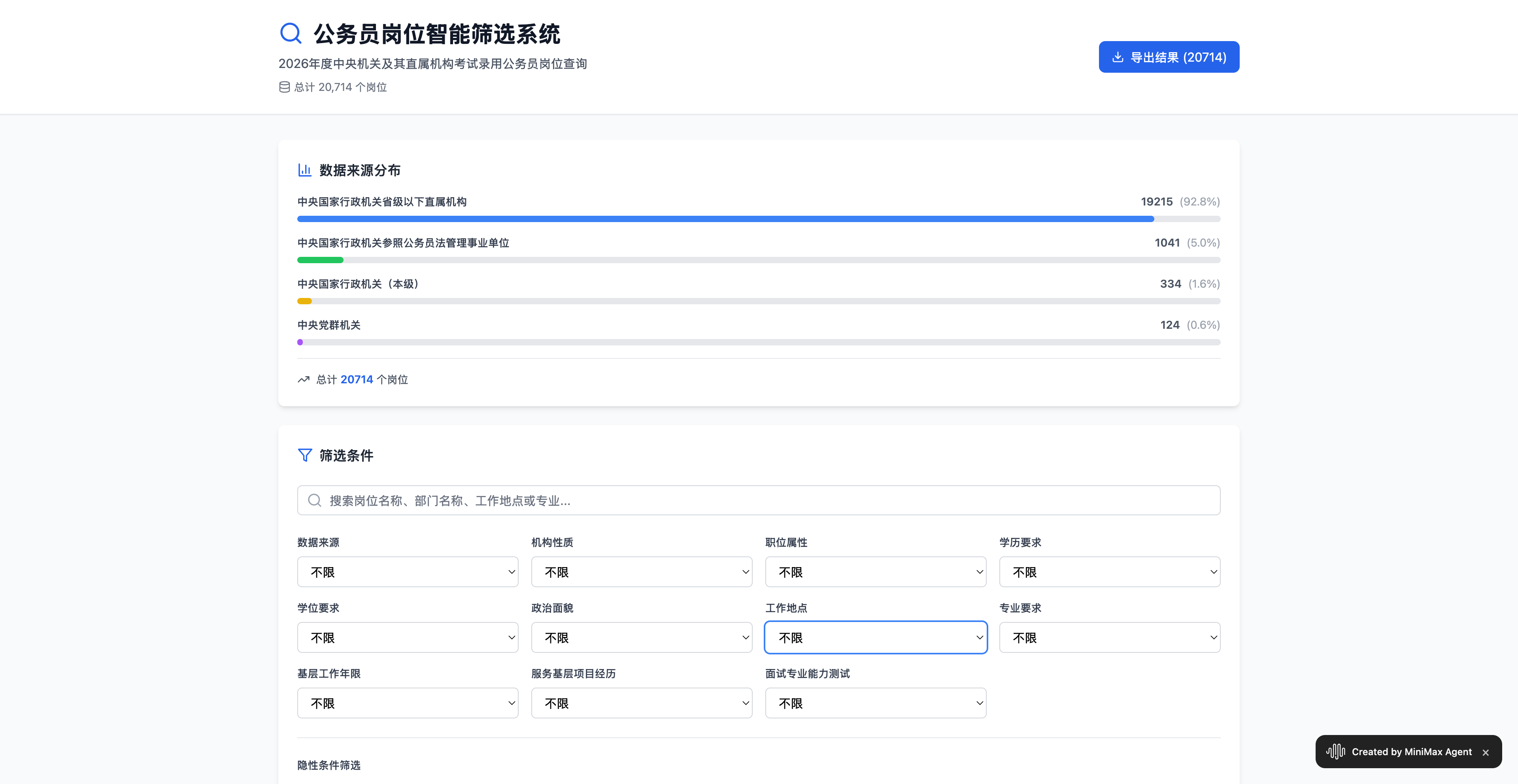Close the Created by MiniMax Agent badge
Screen dimensions: 1518x784
tap(1486, 753)
